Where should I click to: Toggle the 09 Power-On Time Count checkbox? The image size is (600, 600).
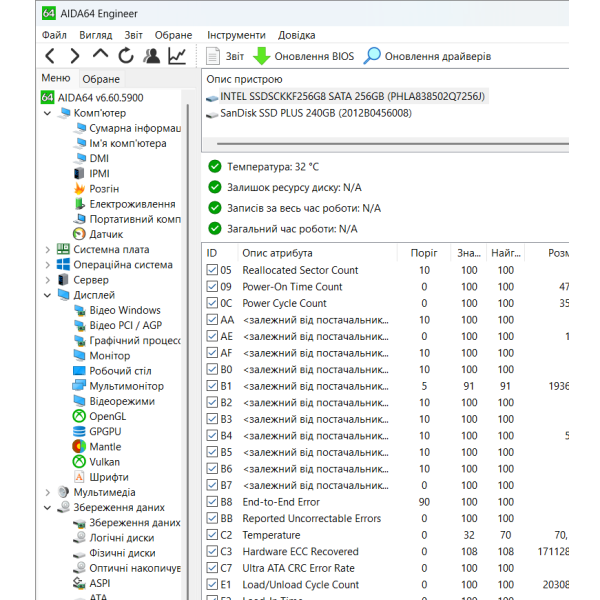click(212, 286)
